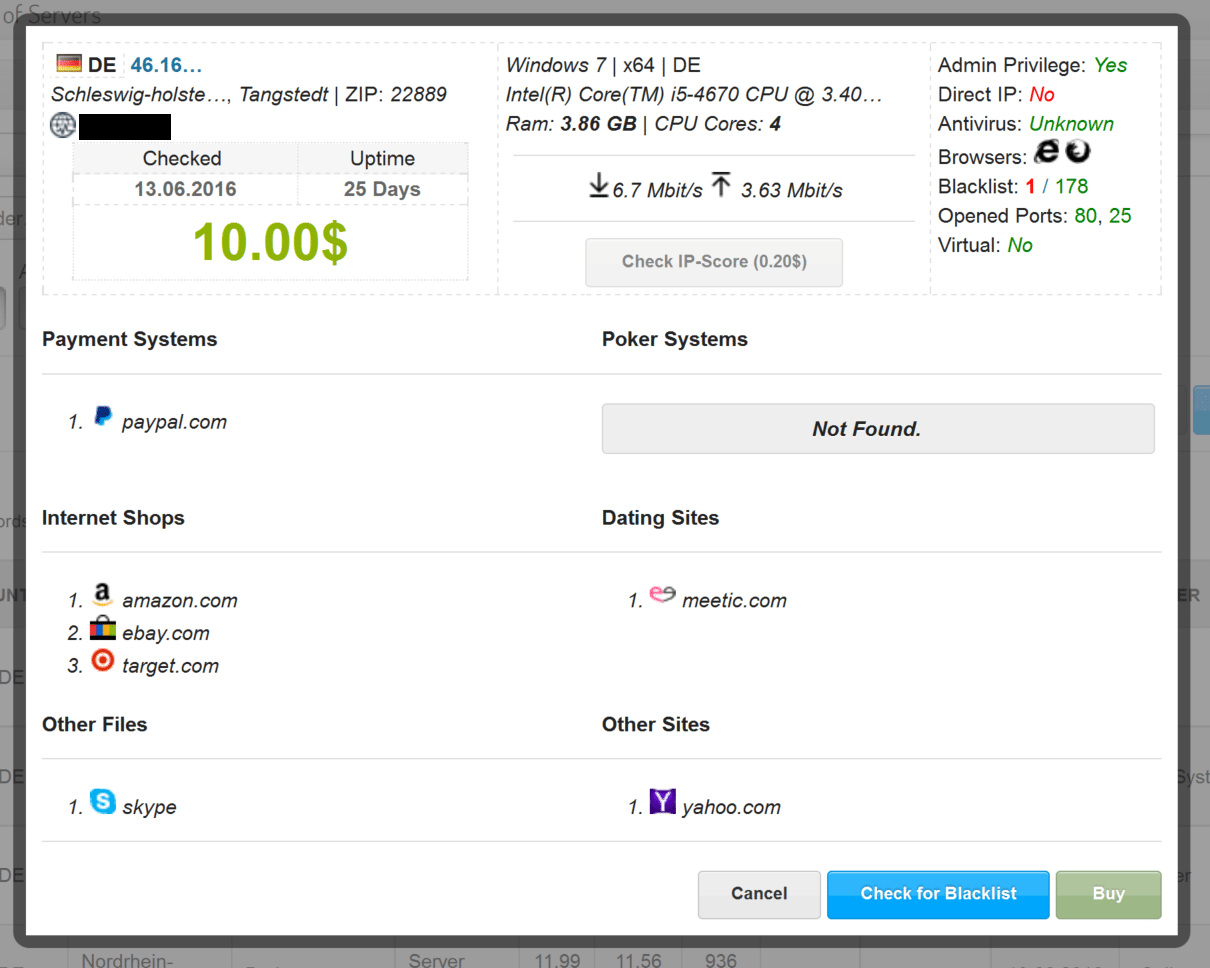The width and height of the screenshot is (1210, 968).
Task: Click the 3.63 Mbit/s upload speed
Action: click(x=792, y=190)
